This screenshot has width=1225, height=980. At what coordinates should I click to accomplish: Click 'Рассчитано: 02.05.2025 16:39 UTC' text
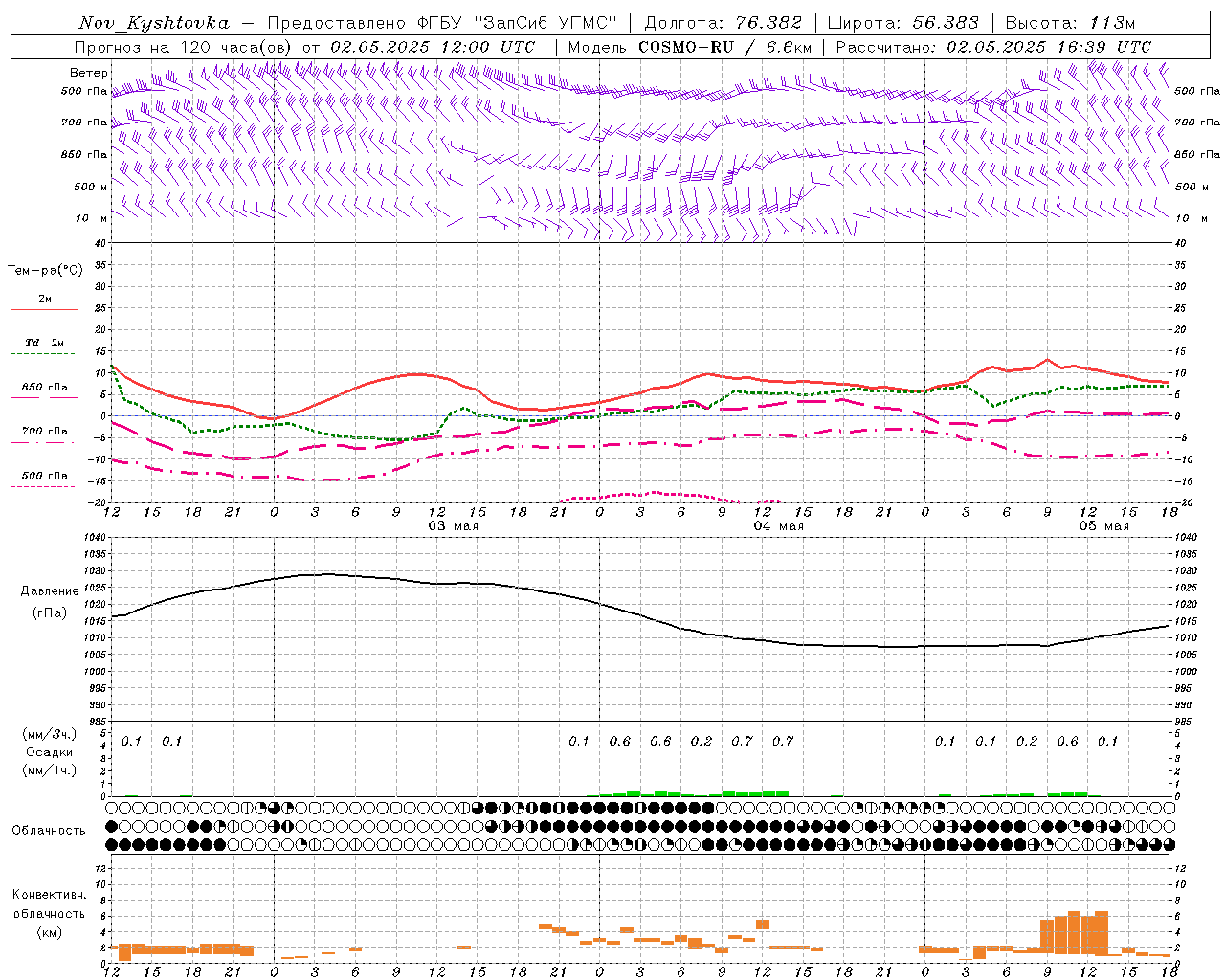pos(993,47)
